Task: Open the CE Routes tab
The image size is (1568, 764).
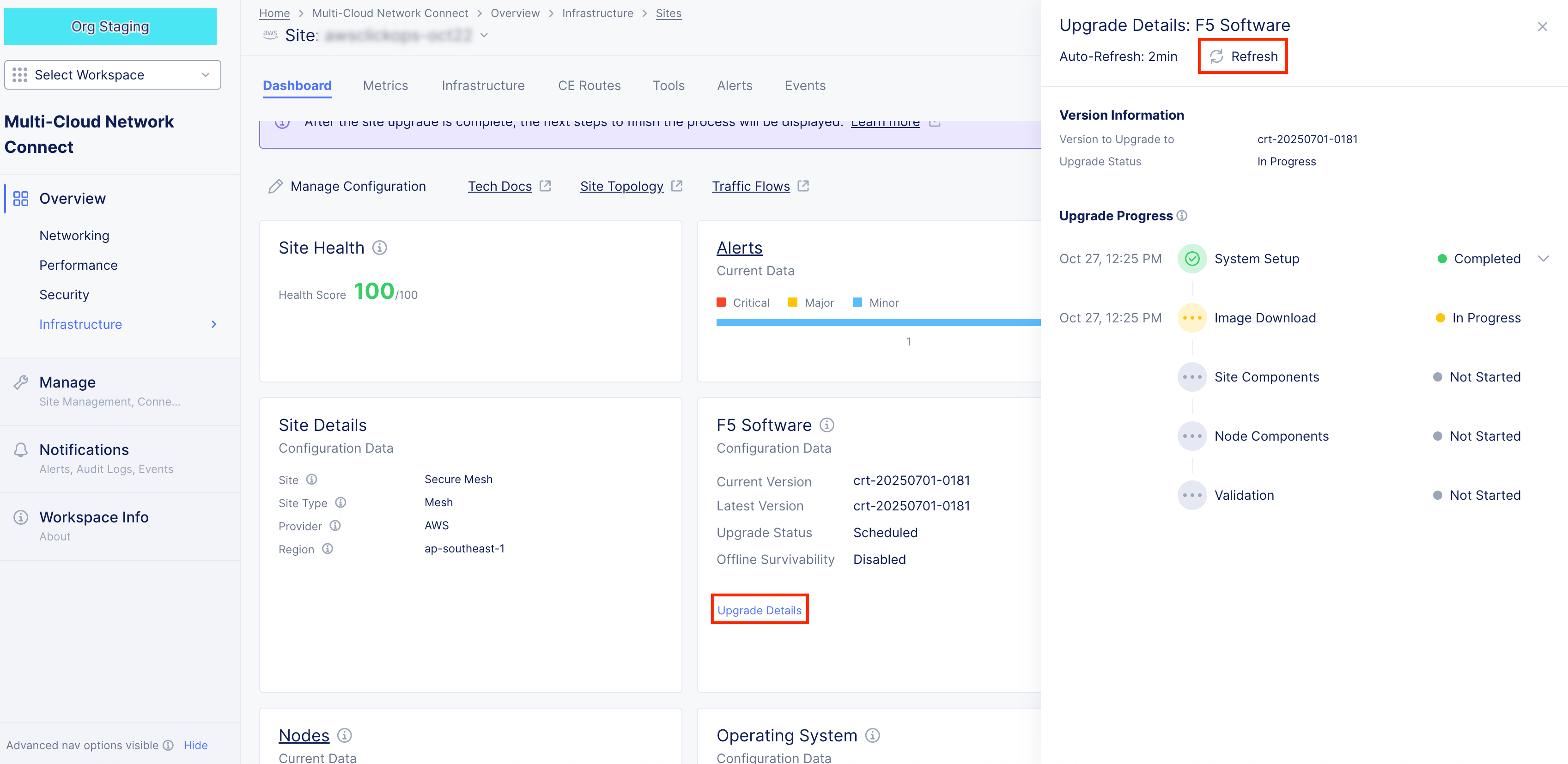Action: coord(589,85)
